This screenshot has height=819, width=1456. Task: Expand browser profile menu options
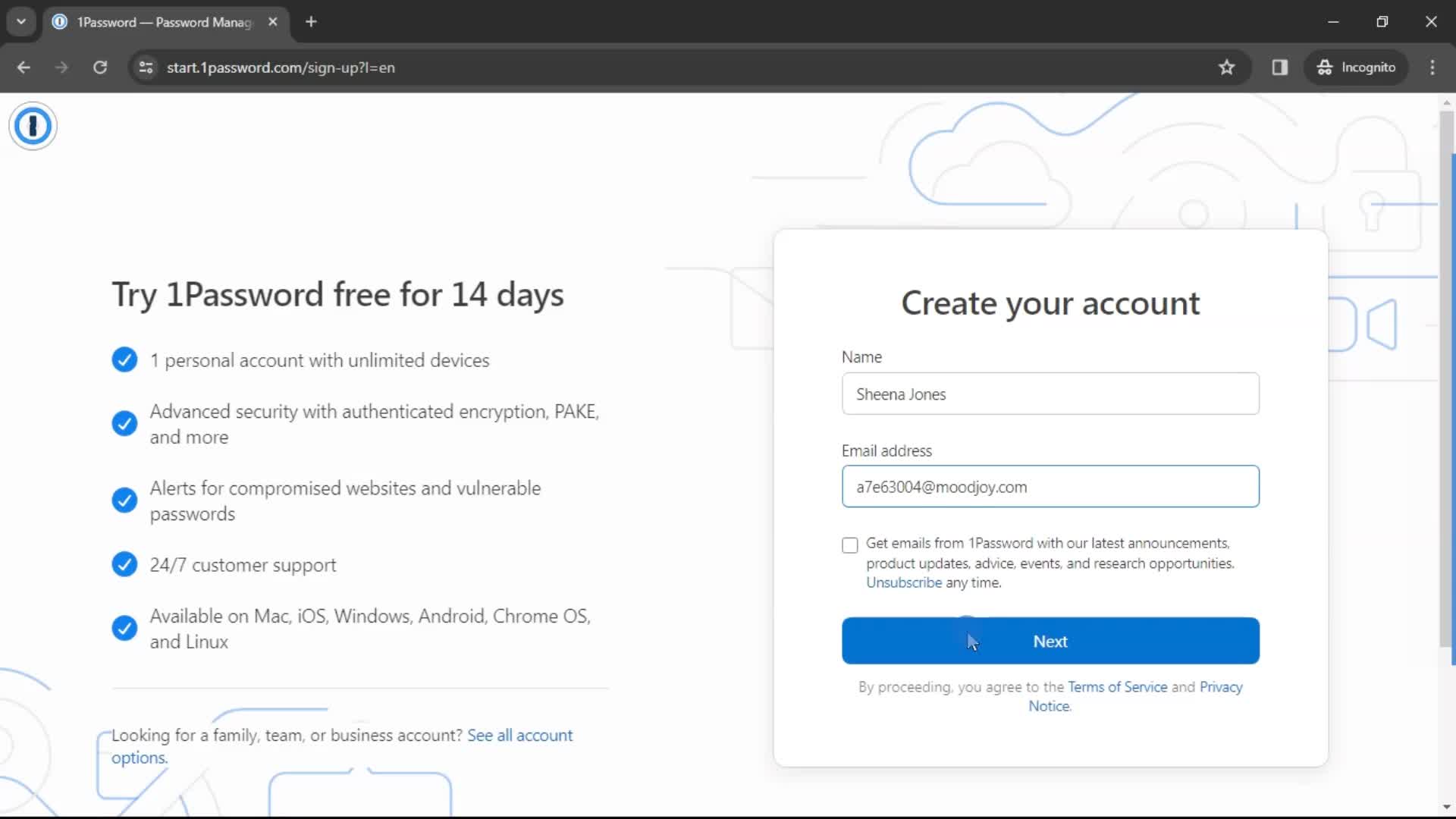[x=1357, y=67]
